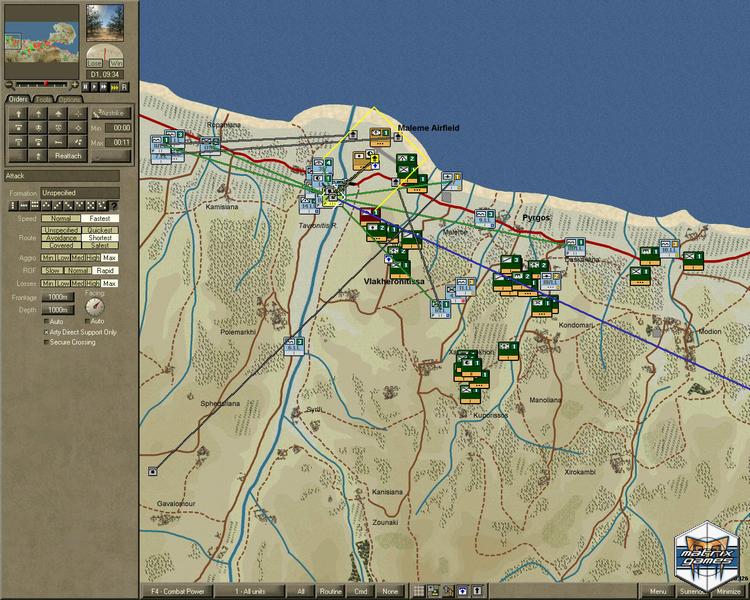
Task: Click the formation help question mark icon
Action: tap(113, 206)
